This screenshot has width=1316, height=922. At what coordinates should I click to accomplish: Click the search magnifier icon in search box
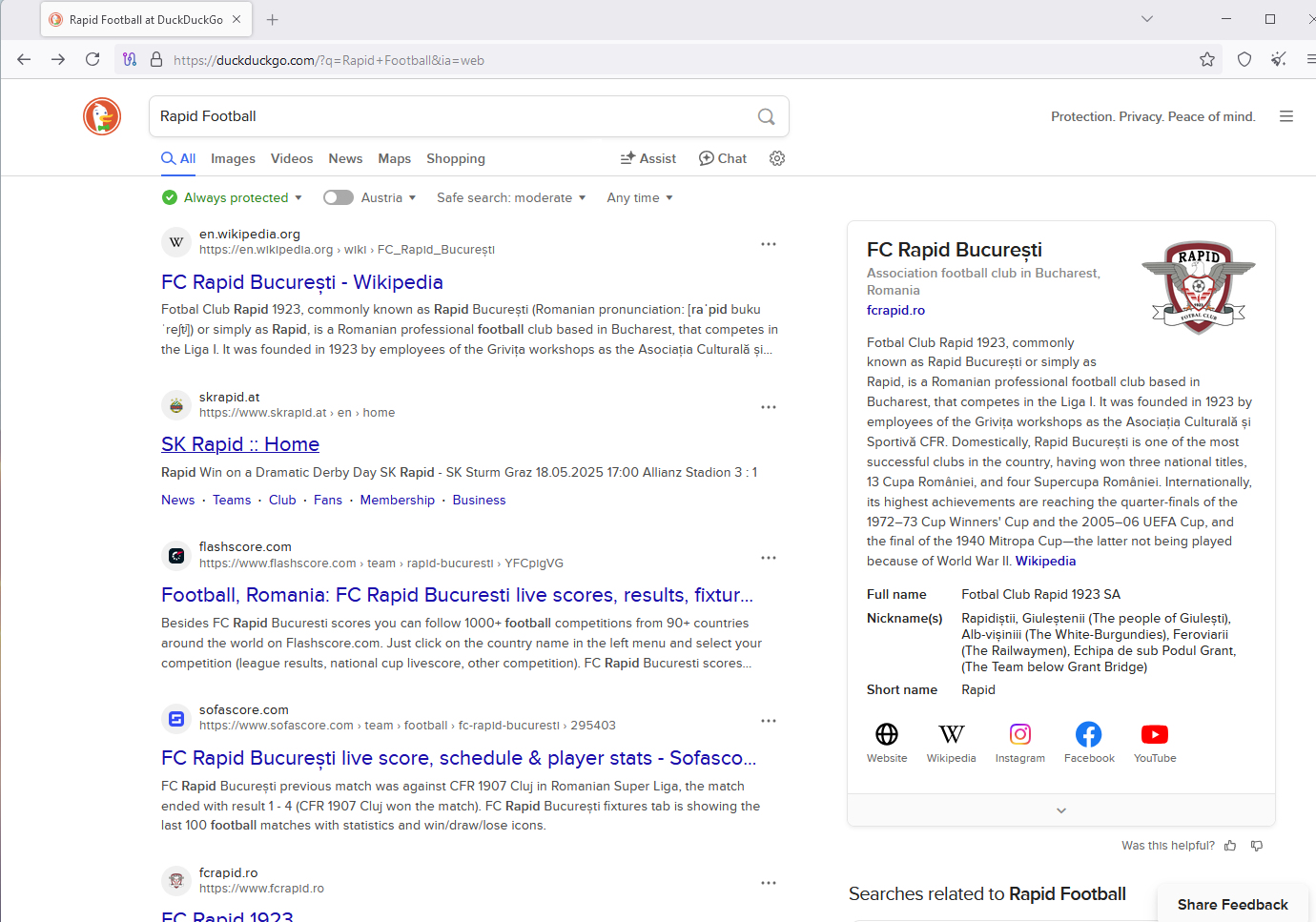(766, 116)
